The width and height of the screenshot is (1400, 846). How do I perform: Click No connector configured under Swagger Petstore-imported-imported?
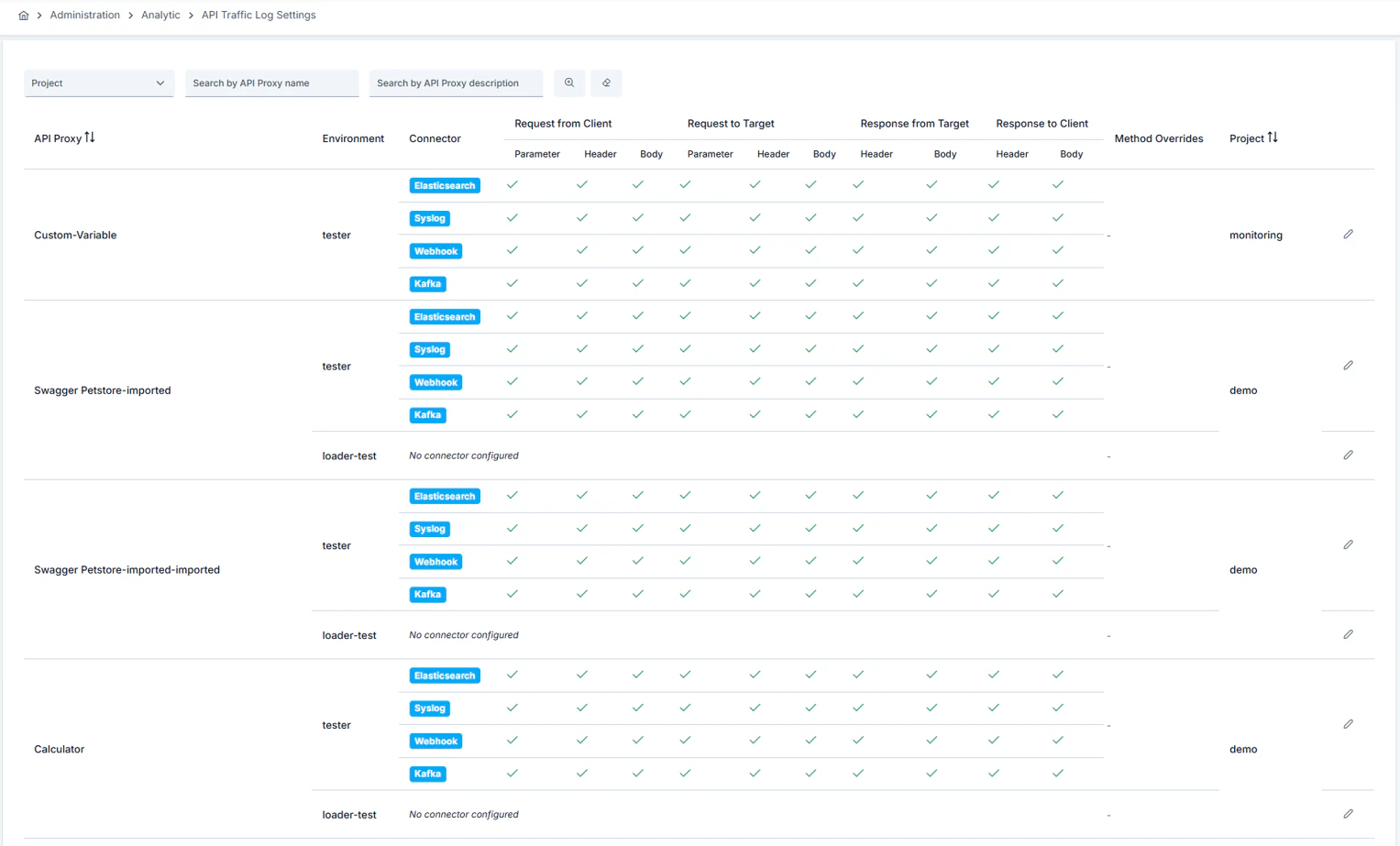coord(464,635)
